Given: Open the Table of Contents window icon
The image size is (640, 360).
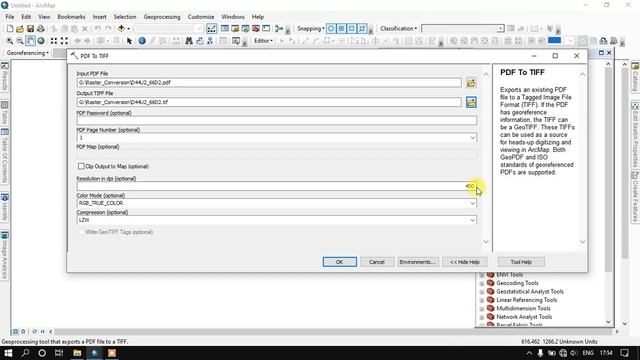Looking at the screenshot, I should 224,29.
